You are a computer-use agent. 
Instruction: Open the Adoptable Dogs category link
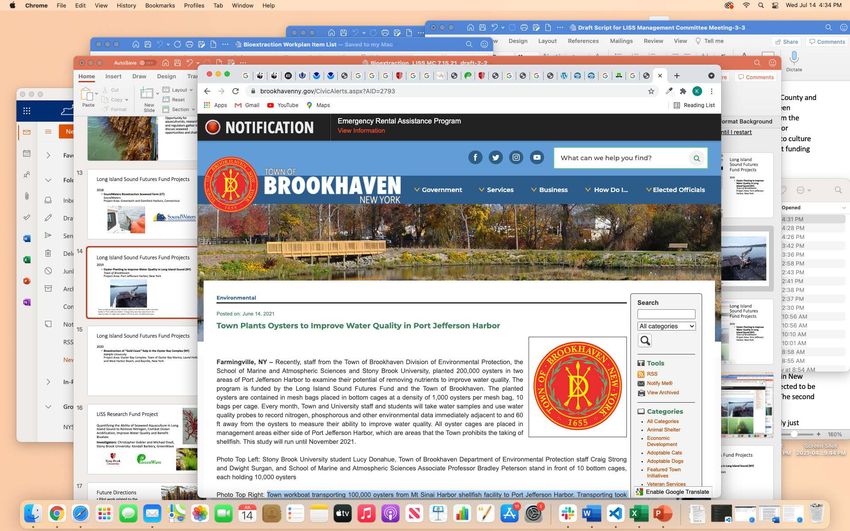(x=665, y=461)
